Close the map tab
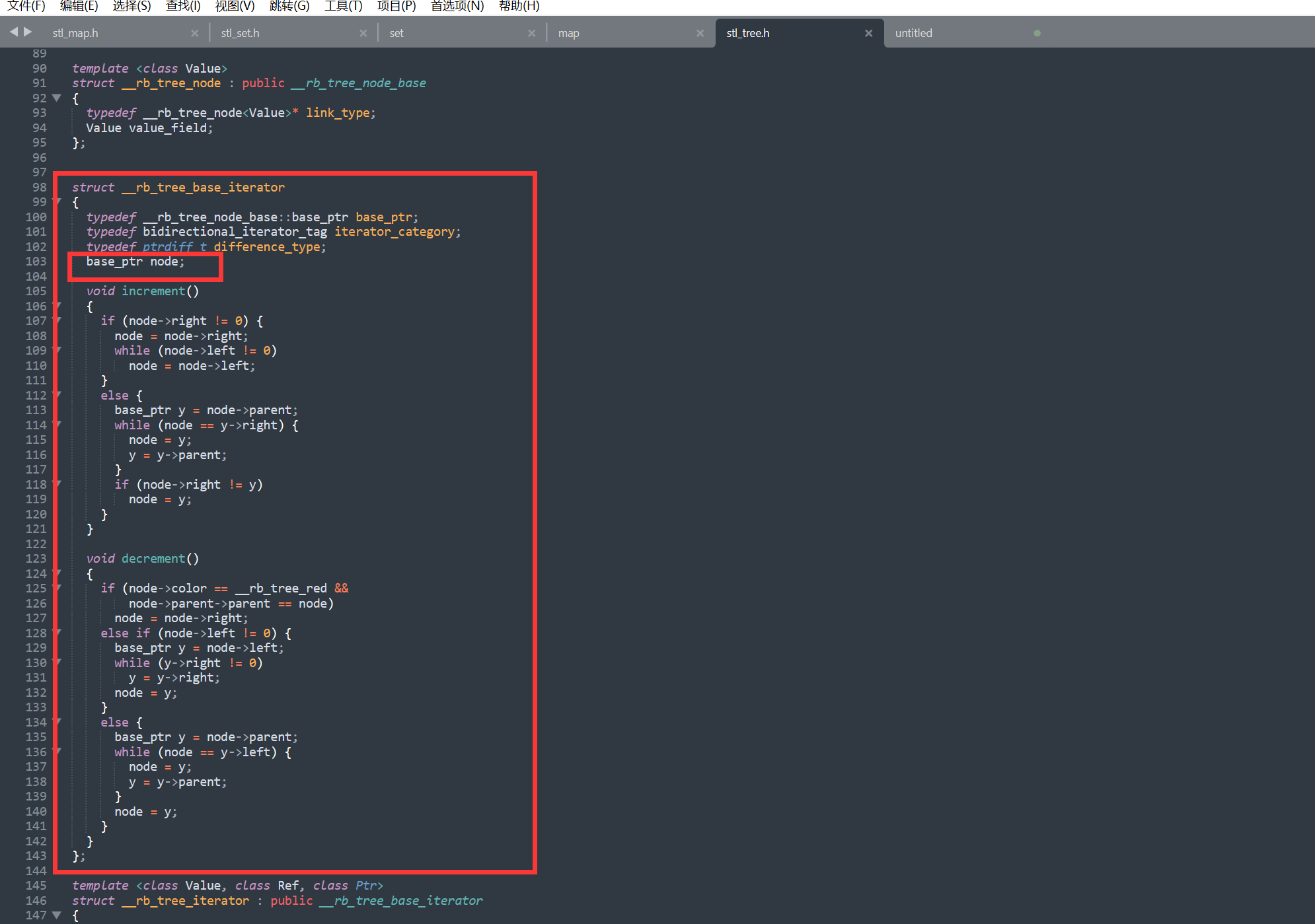This screenshot has width=1315, height=924. (700, 33)
